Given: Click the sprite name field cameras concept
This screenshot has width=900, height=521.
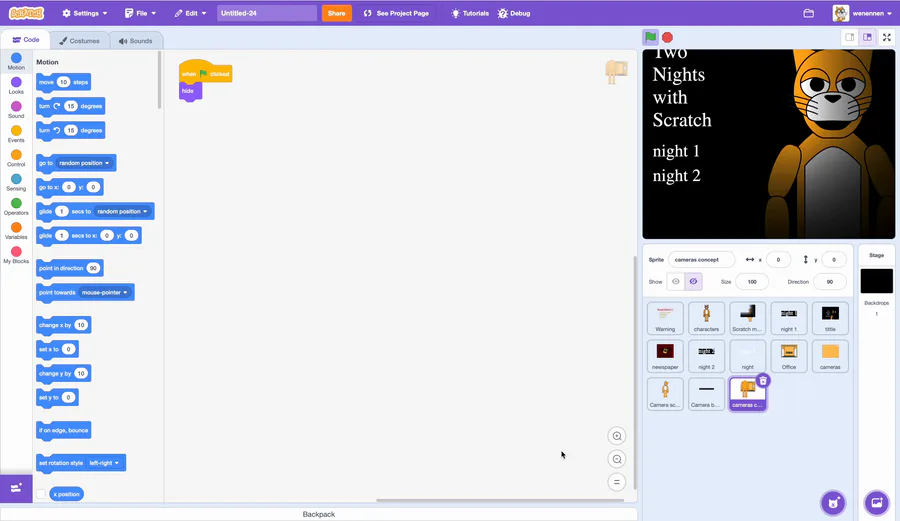Looking at the screenshot, I should point(701,260).
